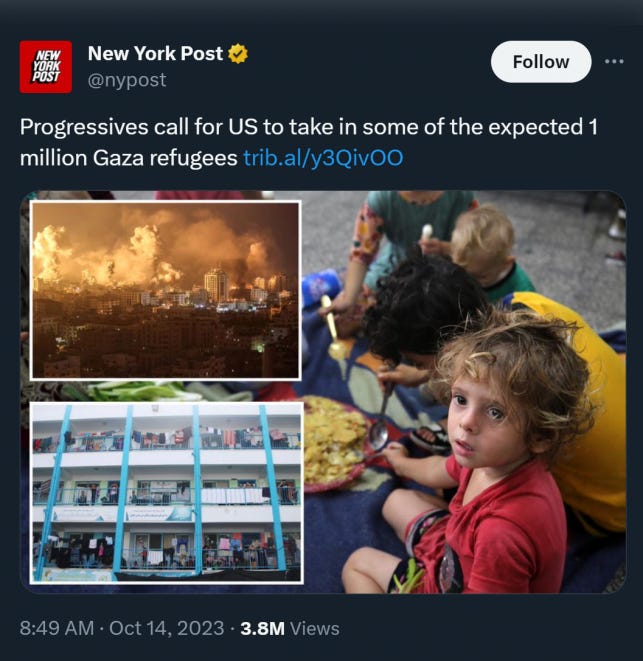
Task: Click the New York Post display name
Action: (155, 54)
